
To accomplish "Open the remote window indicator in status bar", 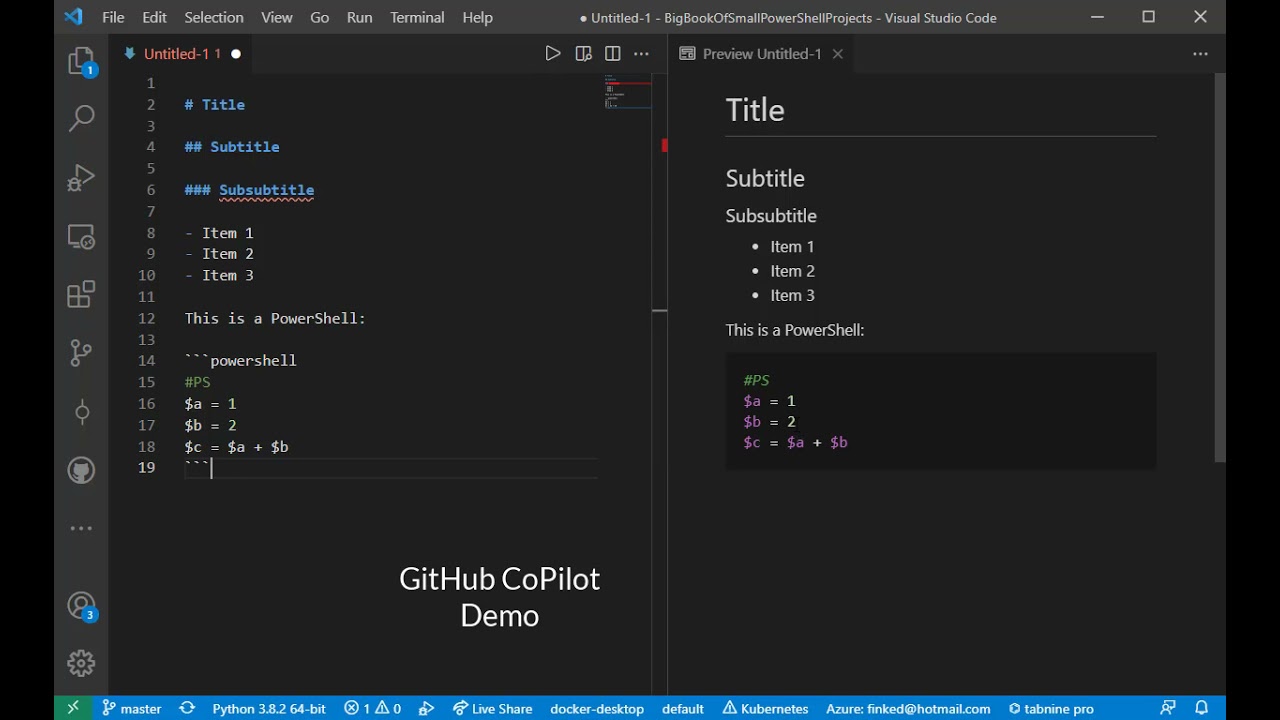I will pyautogui.click(x=72, y=708).
